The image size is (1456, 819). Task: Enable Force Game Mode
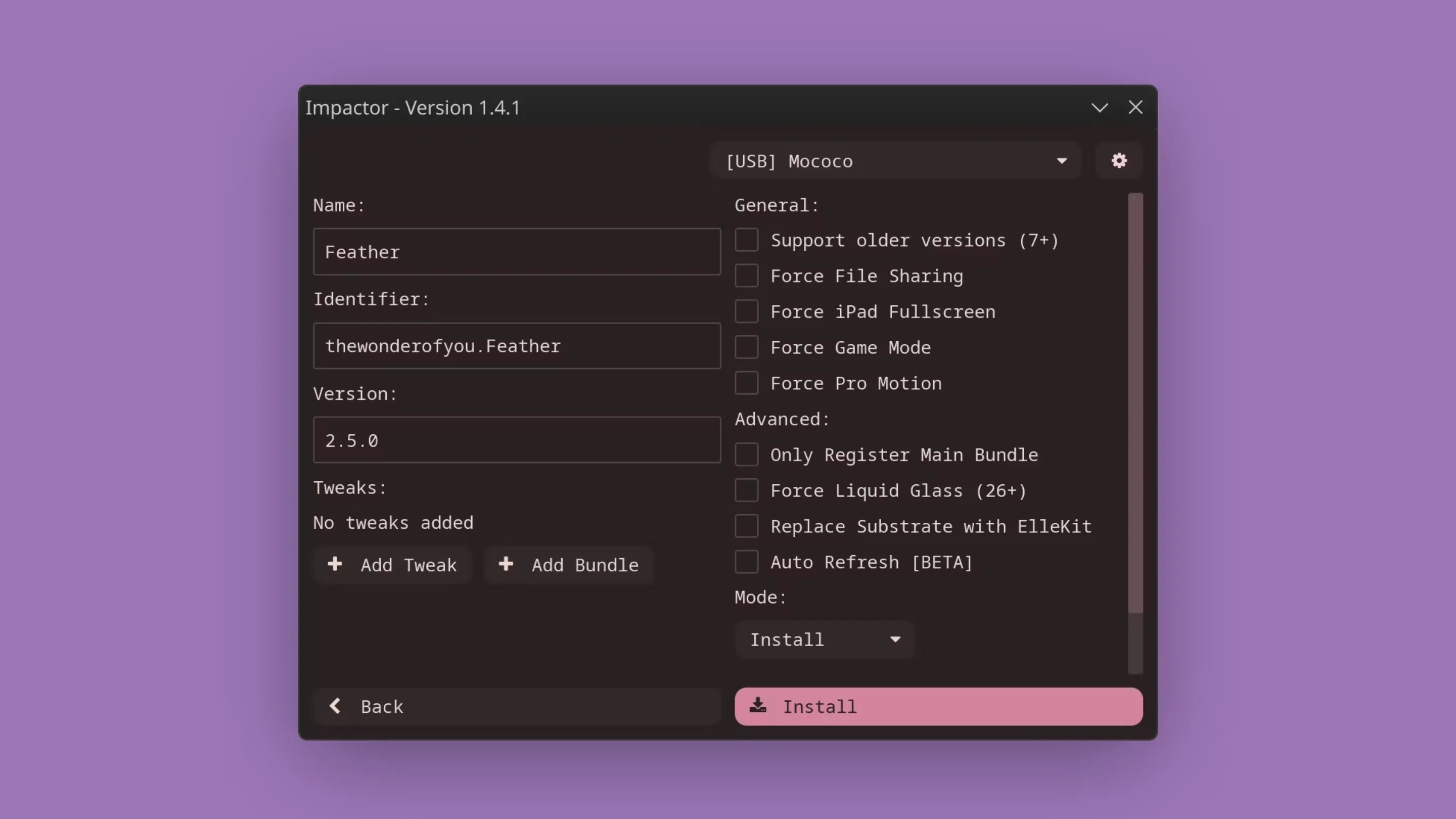[x=747, y=347]
